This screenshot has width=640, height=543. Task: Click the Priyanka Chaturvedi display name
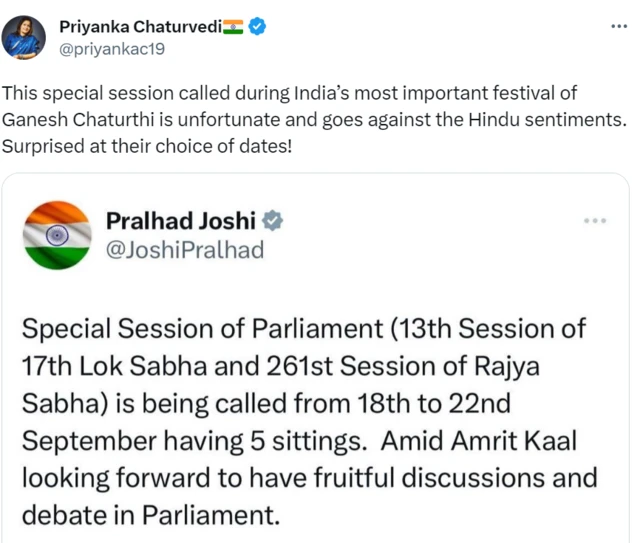[140, 27]
